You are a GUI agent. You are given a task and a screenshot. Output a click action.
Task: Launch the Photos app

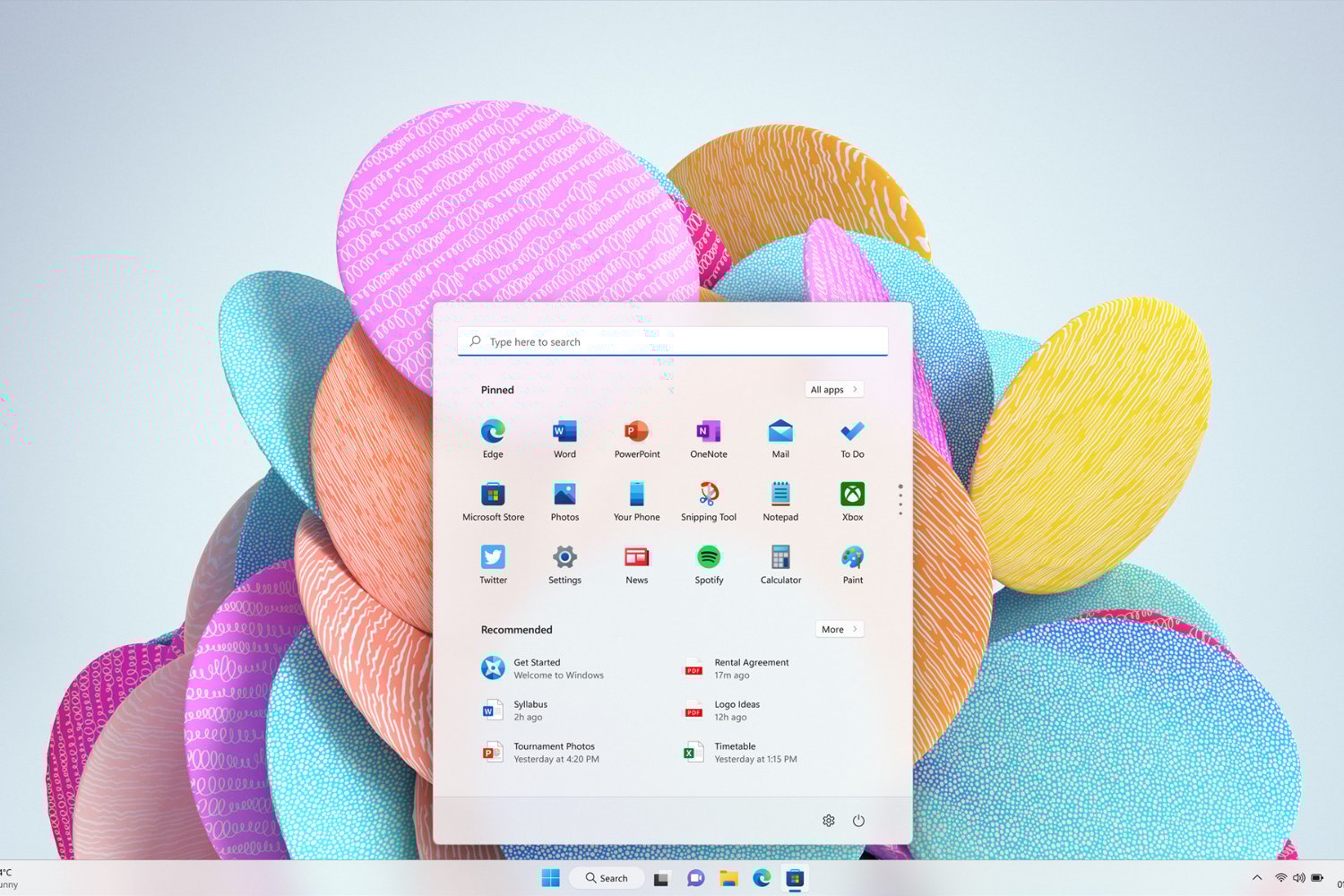(x=564, y=502)
